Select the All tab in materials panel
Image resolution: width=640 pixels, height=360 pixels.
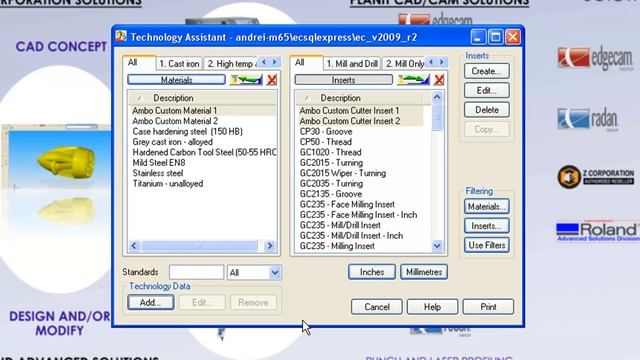[x=139, y=62]
